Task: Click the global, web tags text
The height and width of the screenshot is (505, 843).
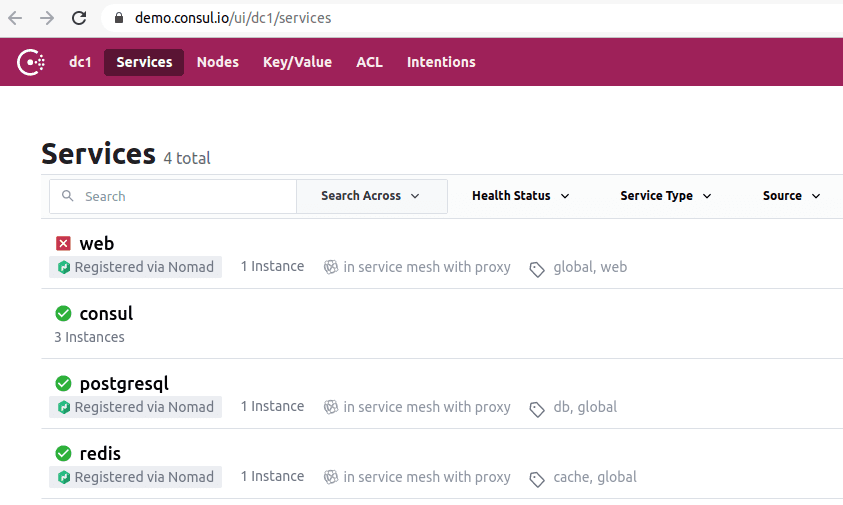Action: coord(590,267)
